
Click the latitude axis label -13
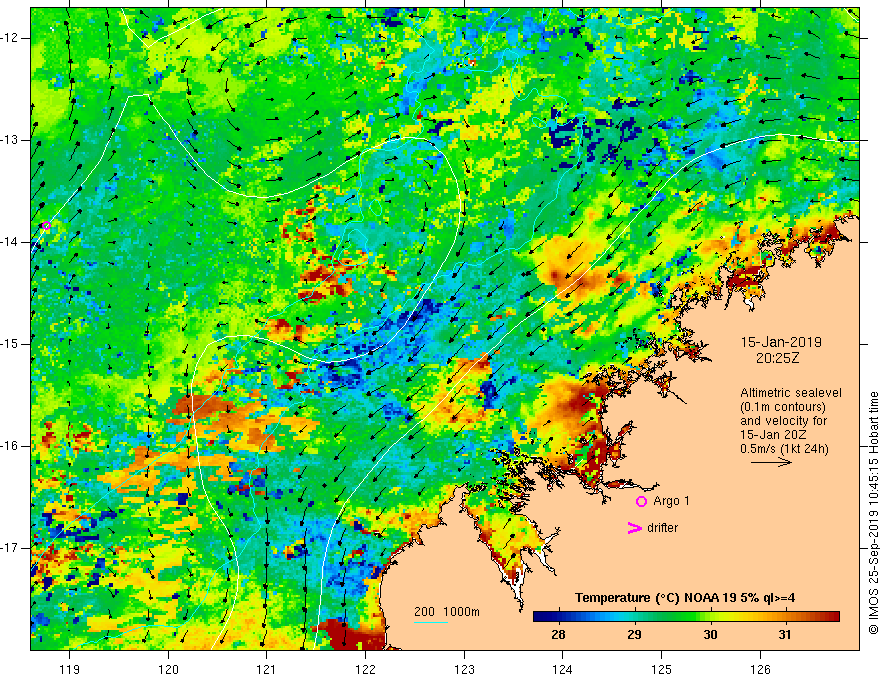tap(10, 140)
